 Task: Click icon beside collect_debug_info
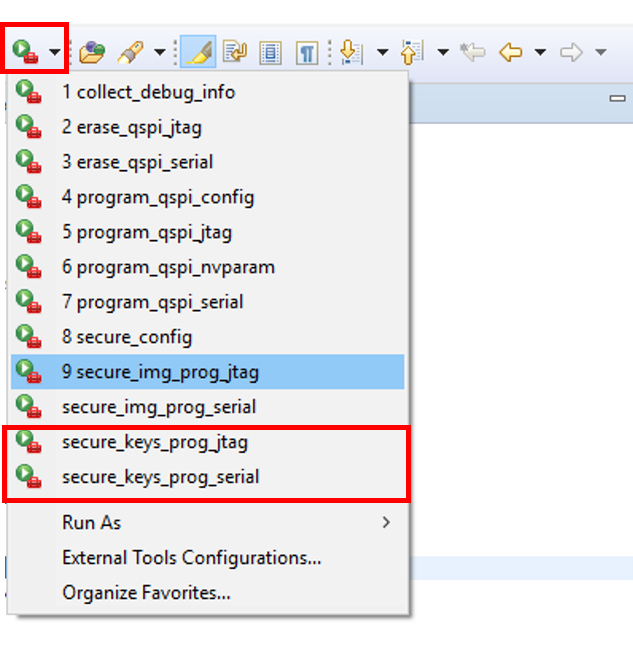tap(28, 91)
